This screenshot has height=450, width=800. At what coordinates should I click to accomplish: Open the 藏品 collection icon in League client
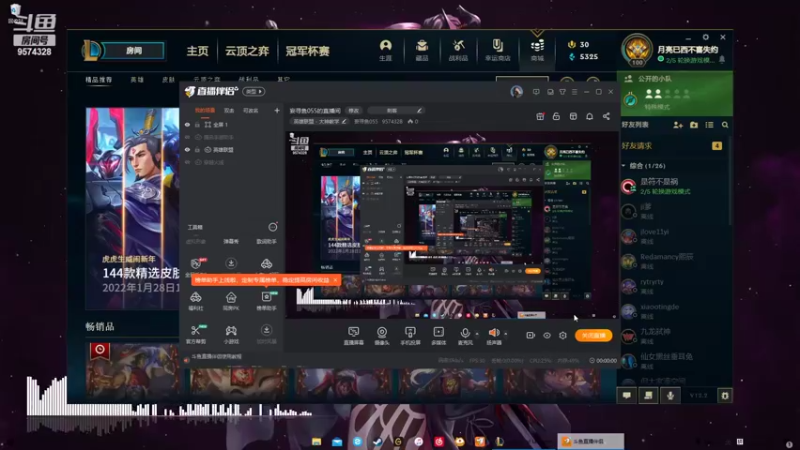[421, 51]
